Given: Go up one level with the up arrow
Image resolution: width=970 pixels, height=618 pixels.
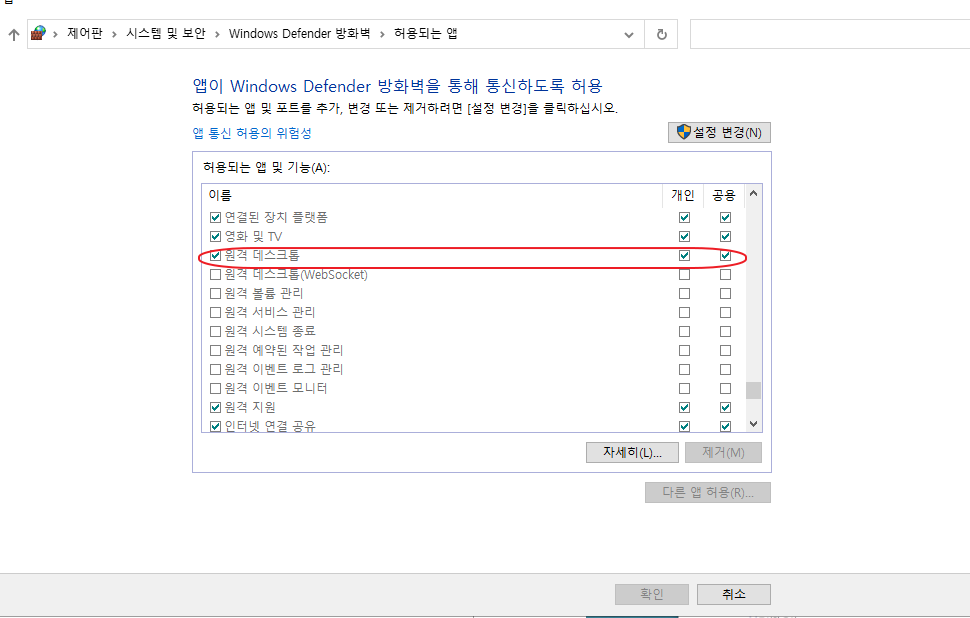Looking at the screenshot, I should [14, 34].
